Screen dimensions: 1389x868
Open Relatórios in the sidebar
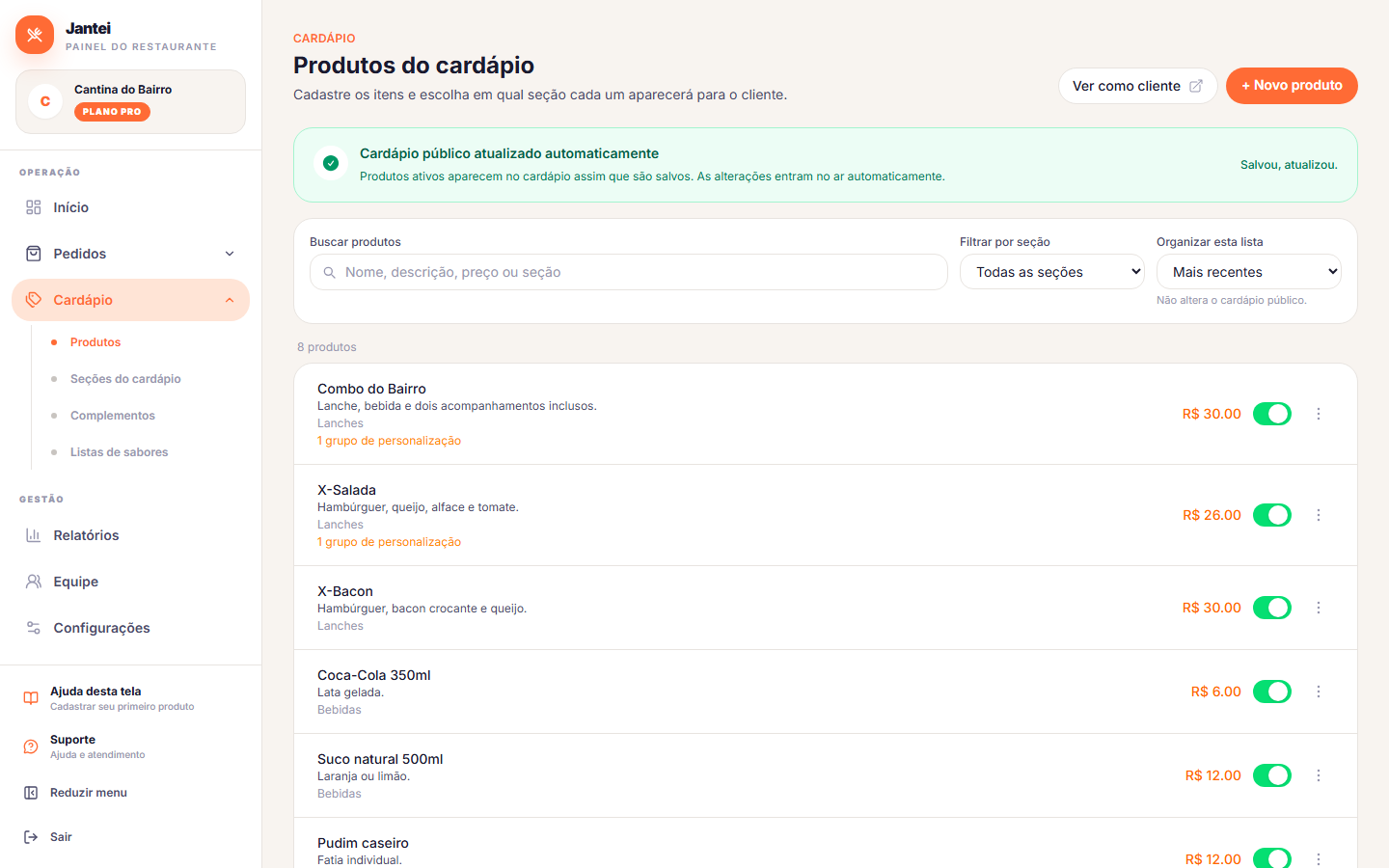131,535
